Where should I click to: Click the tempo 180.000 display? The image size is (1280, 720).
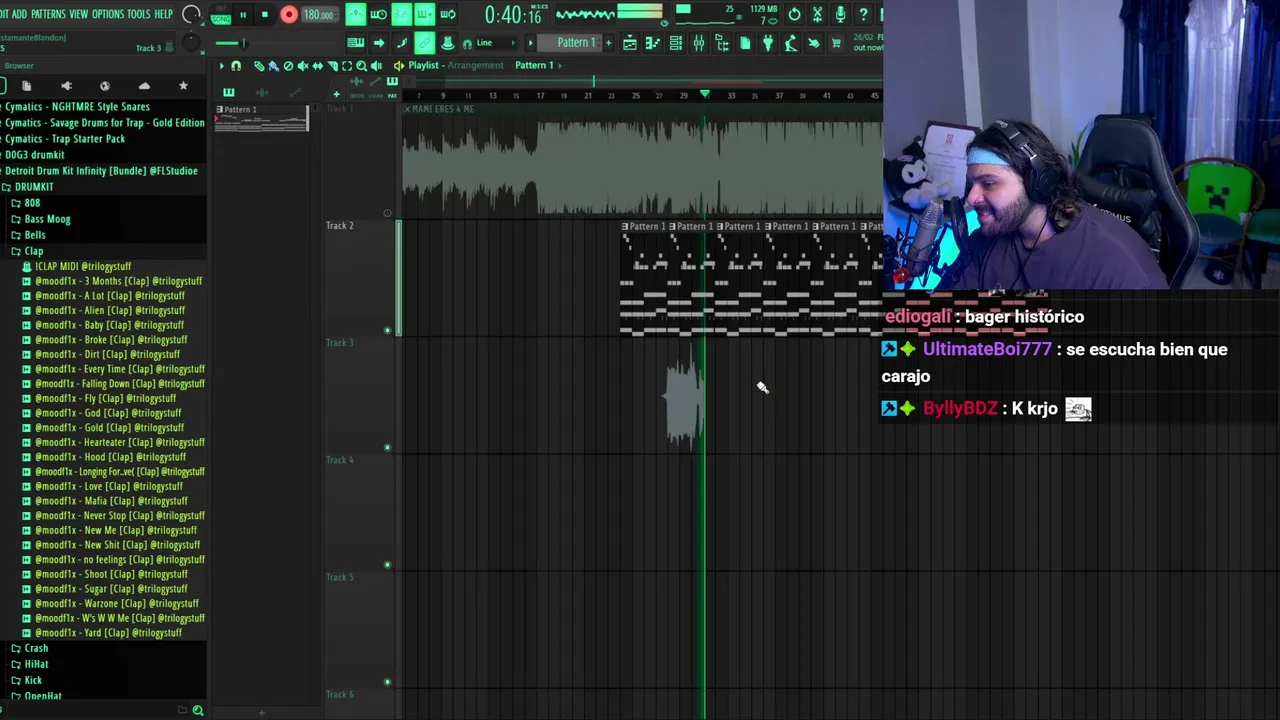(x=319, y=14)
